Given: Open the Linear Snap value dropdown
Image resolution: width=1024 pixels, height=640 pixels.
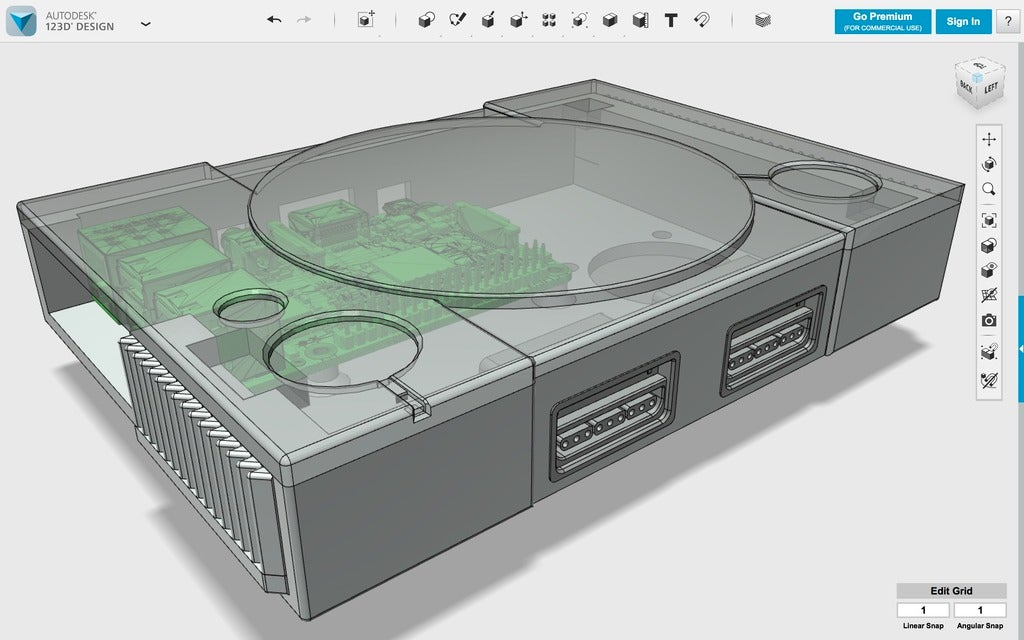Looking at the screenshot, I should 923,610.
